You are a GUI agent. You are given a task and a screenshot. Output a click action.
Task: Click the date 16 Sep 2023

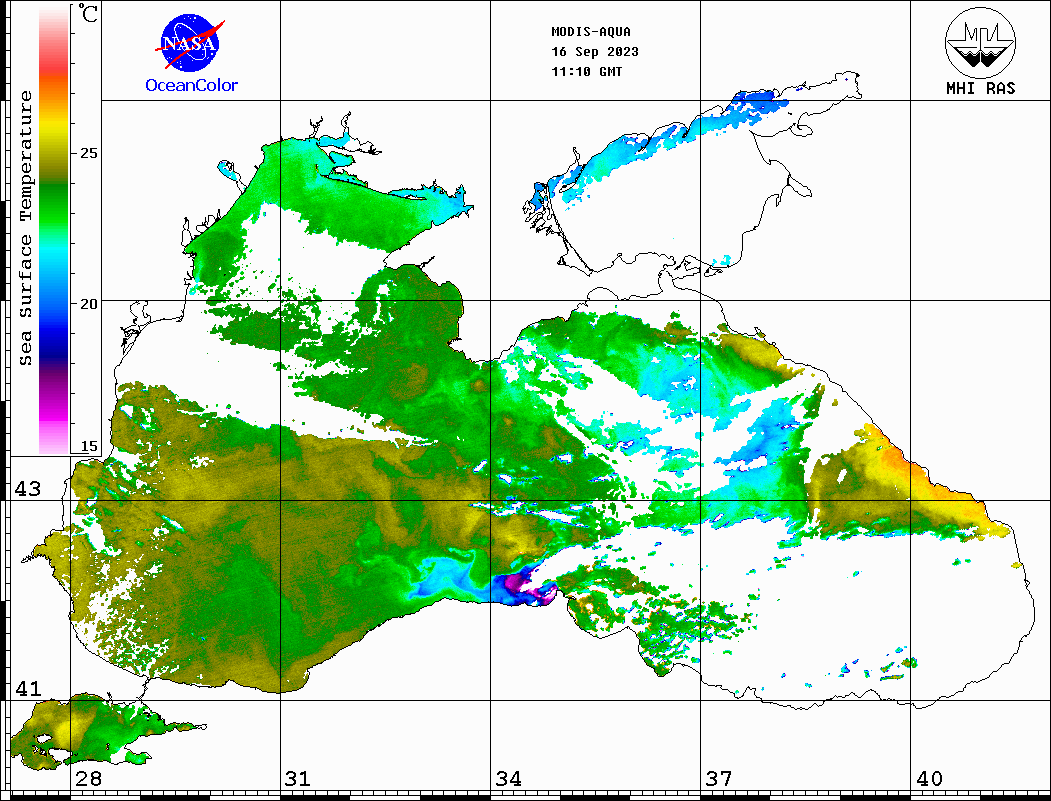595,52
